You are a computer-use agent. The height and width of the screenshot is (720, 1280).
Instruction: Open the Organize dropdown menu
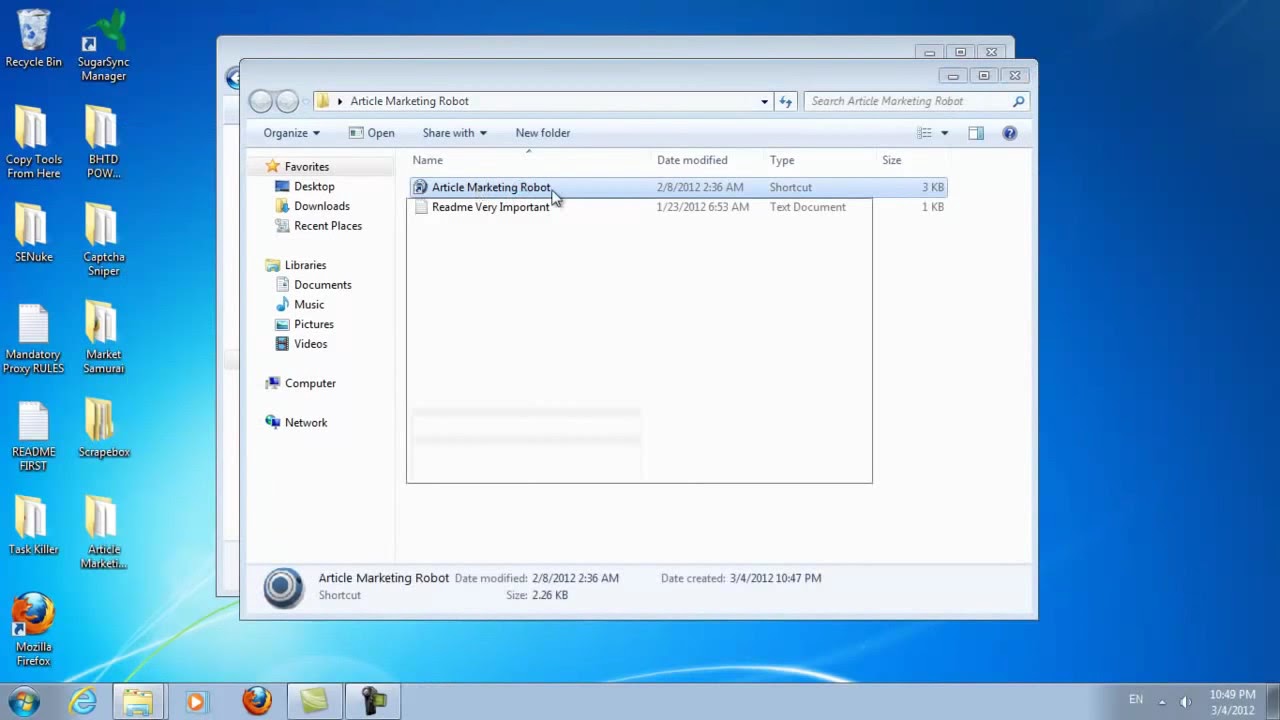coord(291,133)
